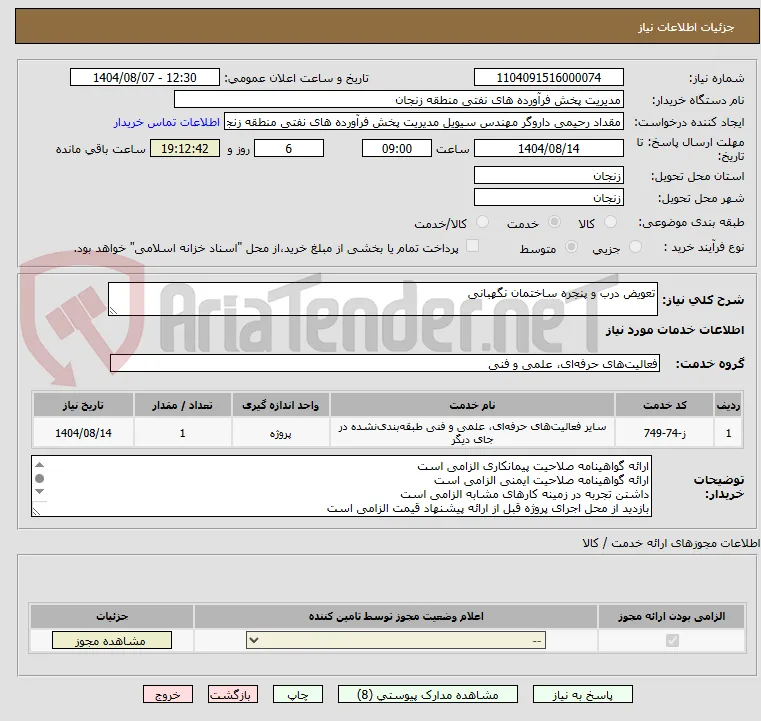Screen dimensions: 761x721
Task: Select the خدمت radio button
Action: (554, 222)
